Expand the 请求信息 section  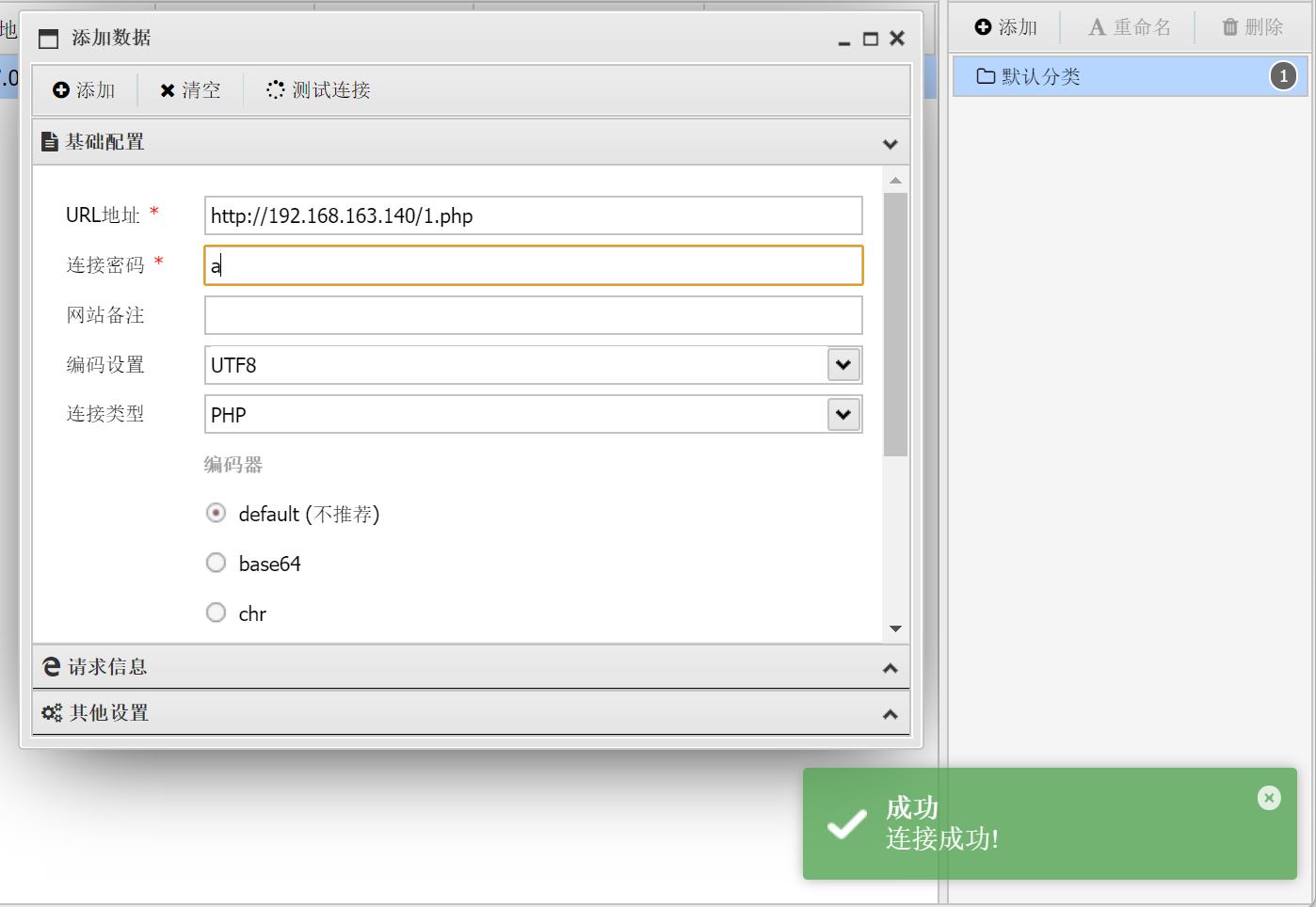point(471,667)
